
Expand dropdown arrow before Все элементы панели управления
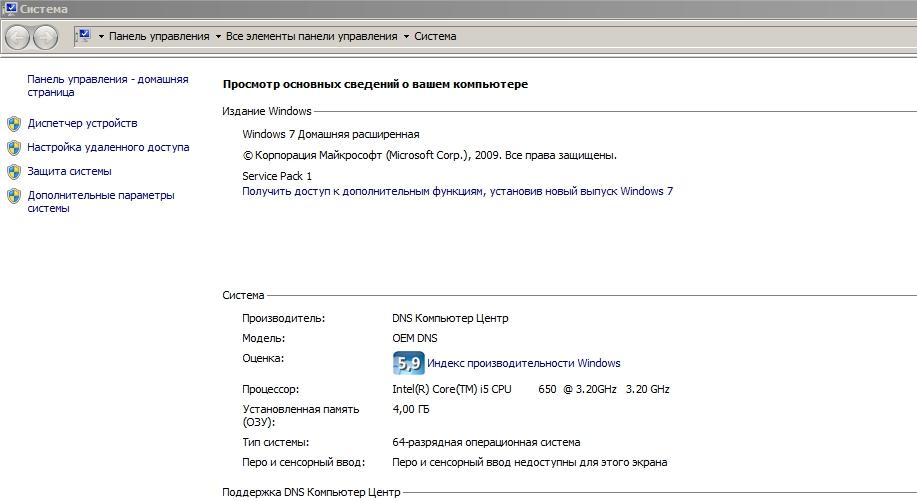tap(218, 36)
